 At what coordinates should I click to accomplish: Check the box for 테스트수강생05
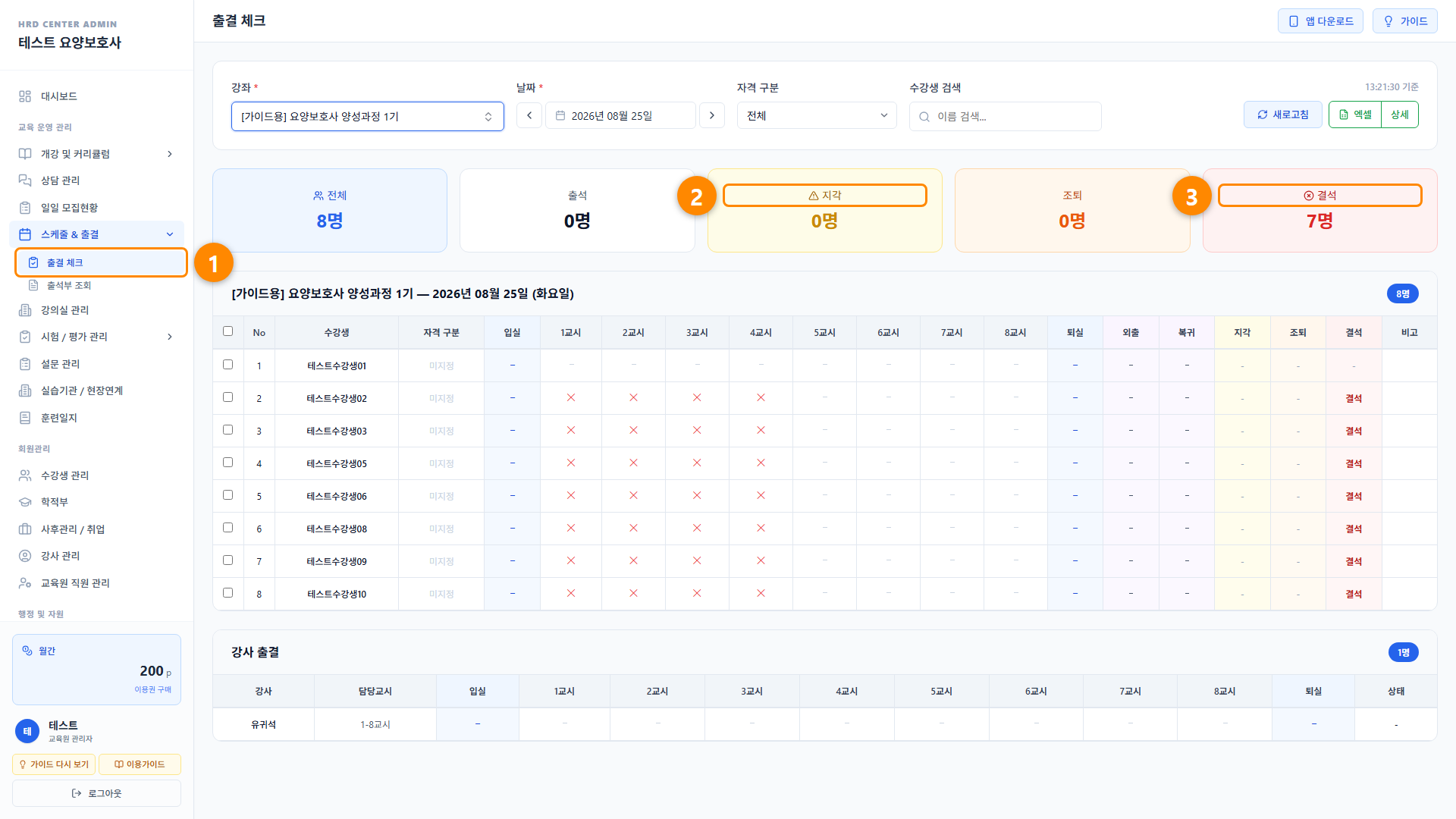pyautogui.click(x=227, y=463)
